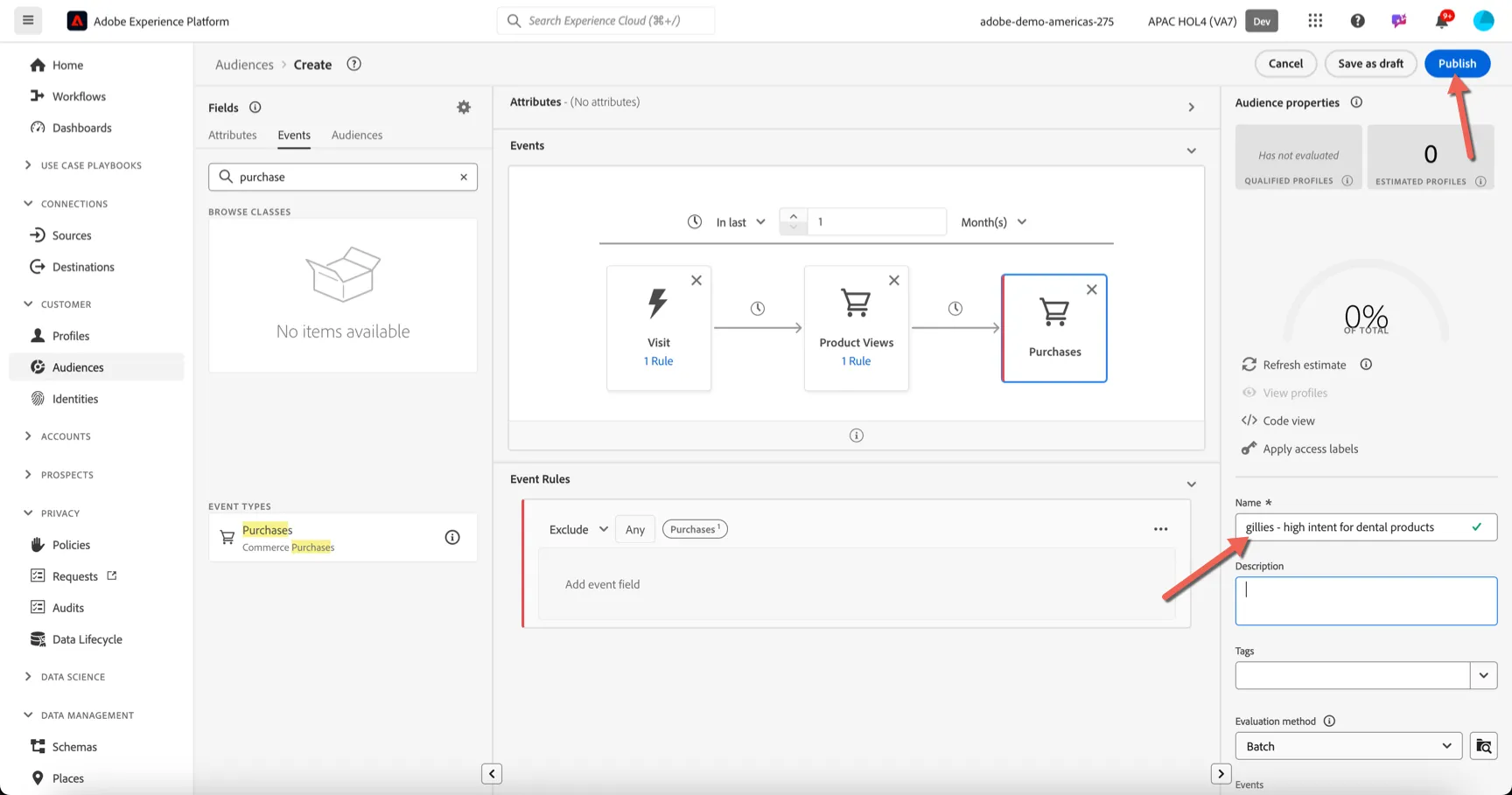Remove the Product Views event card
Screen dimensions: 1512x795
pos(894,281)
